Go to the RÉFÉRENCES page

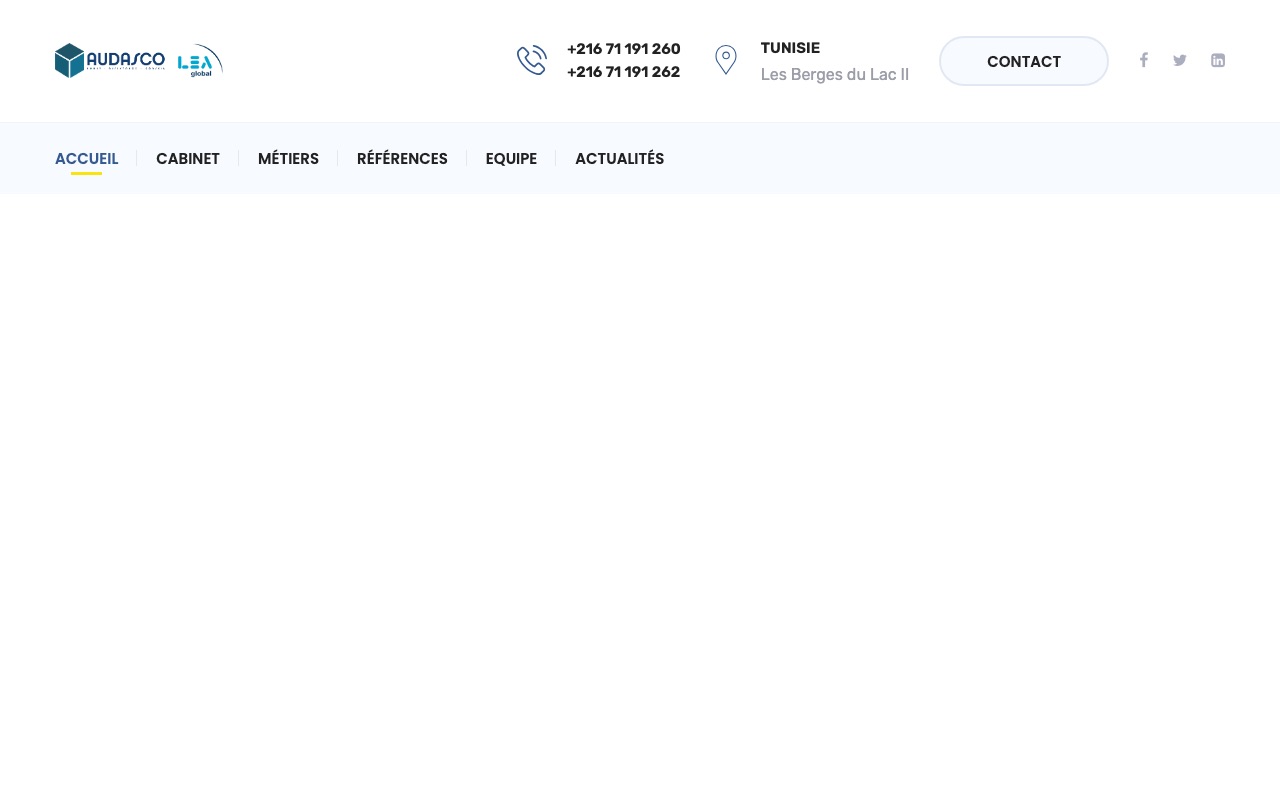point(402,158)
